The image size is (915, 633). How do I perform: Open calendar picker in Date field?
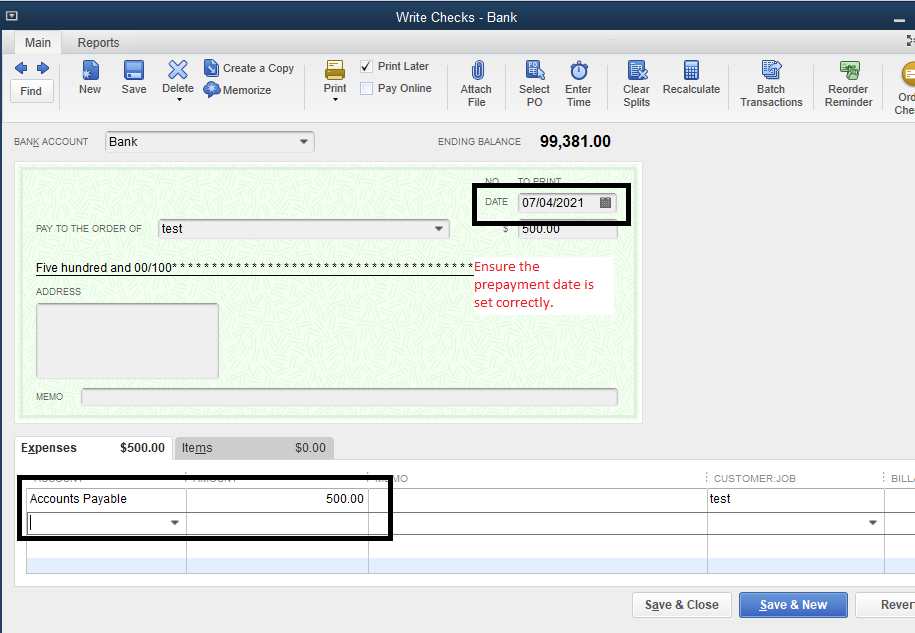606,202
